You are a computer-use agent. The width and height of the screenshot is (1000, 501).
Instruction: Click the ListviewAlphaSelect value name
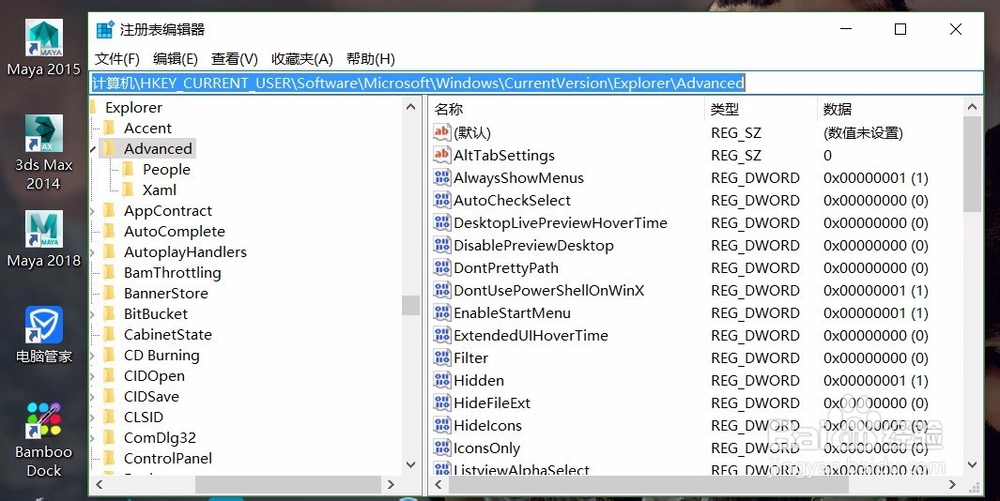tap(522, 470)
